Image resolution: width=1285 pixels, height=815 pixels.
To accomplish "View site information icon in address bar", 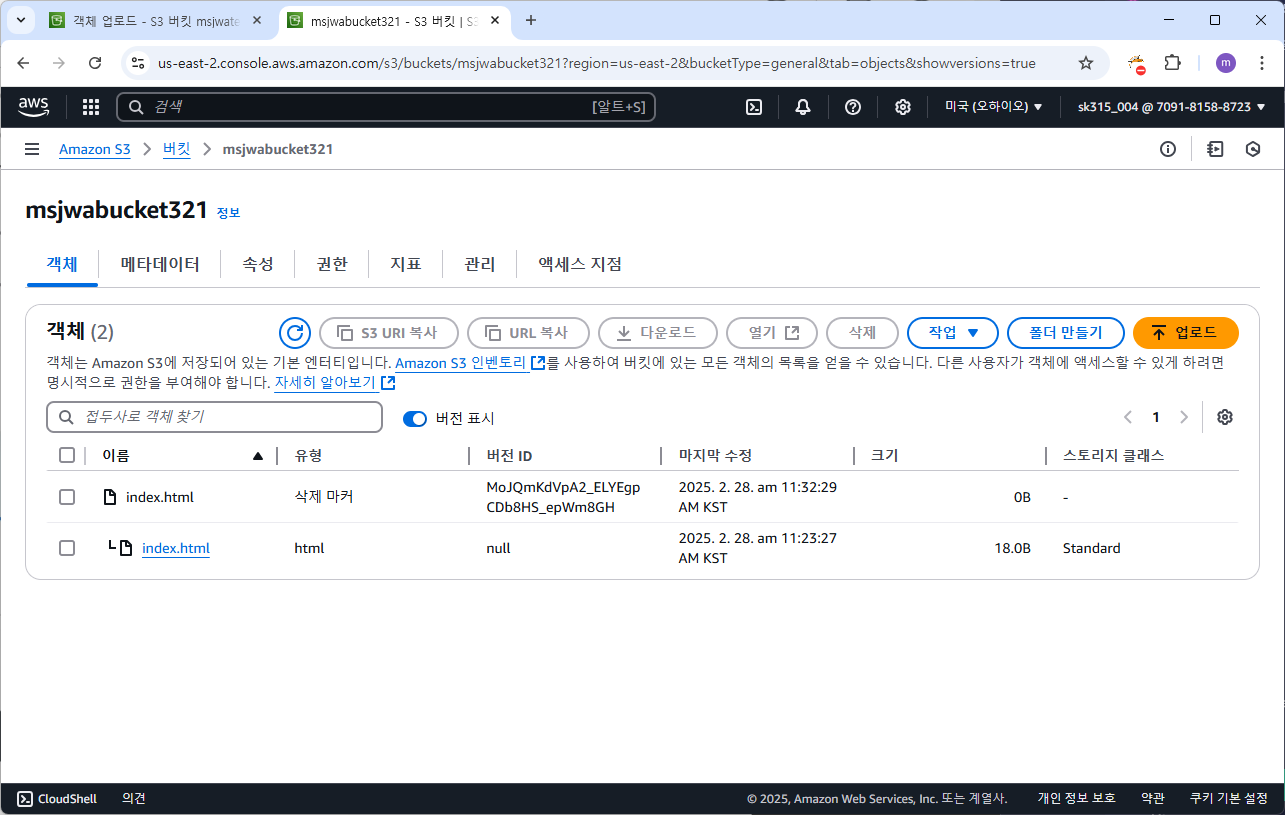I will point(139,63).
